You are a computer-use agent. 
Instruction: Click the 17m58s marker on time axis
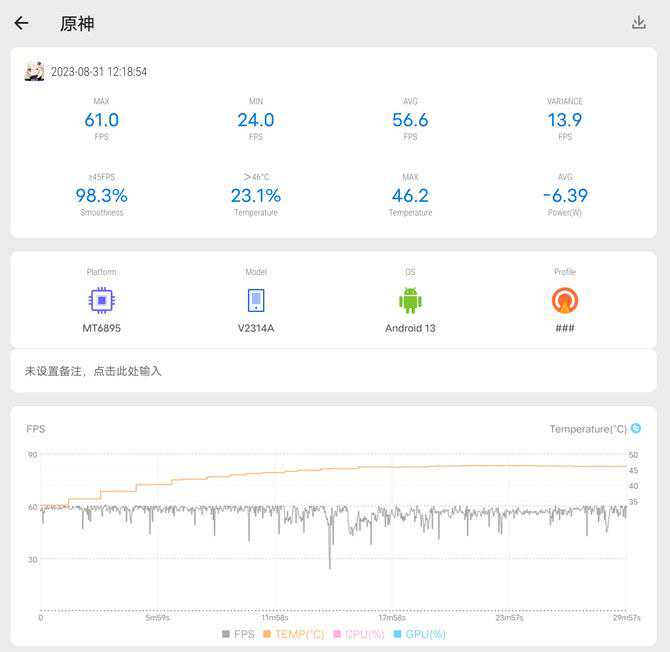tap(391, 618)
